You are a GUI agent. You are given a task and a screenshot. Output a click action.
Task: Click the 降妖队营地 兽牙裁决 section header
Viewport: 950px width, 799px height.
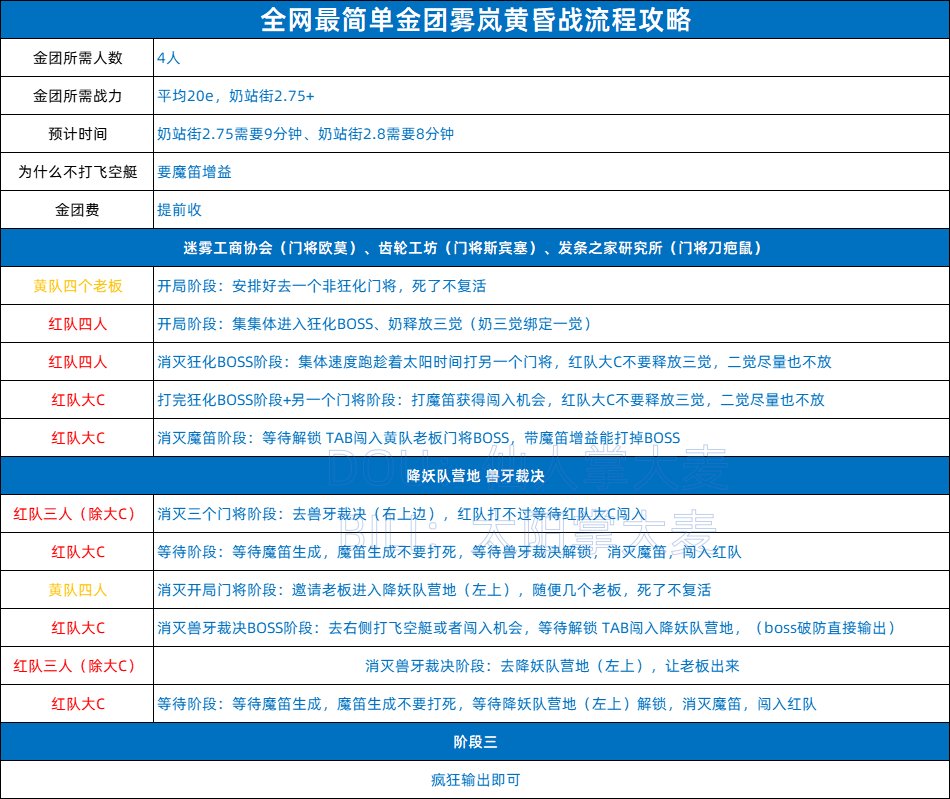point(475,476)
